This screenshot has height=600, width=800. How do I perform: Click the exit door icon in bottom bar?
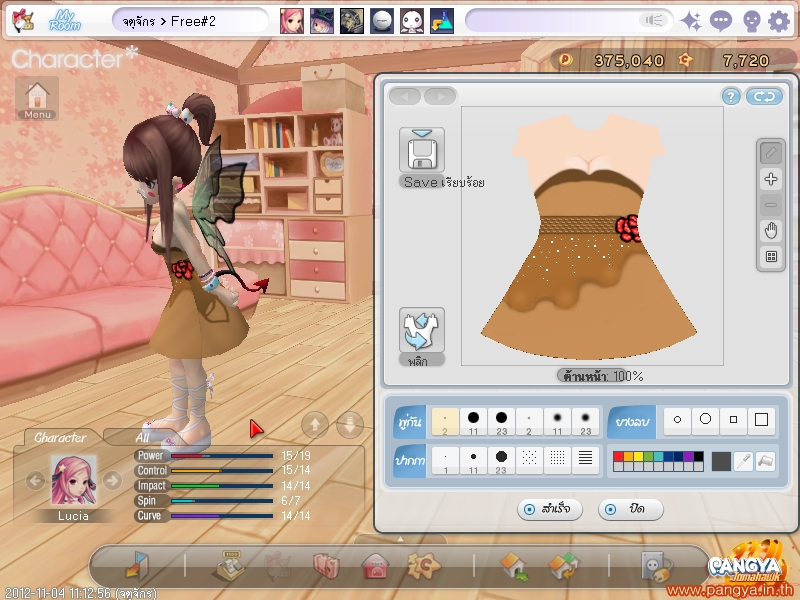[x=136, y=566]
